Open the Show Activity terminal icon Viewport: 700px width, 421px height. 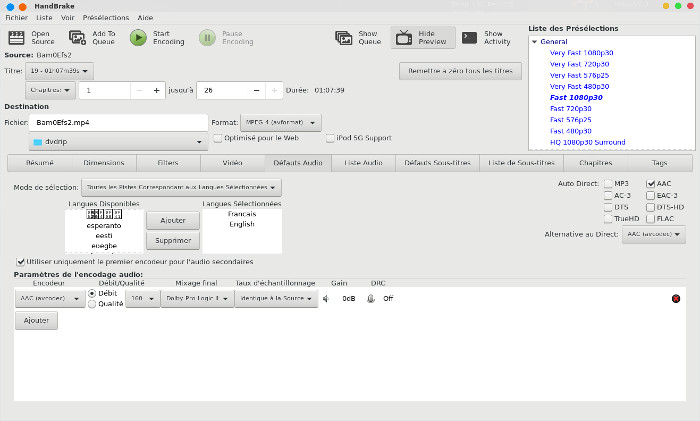(469, 38)
